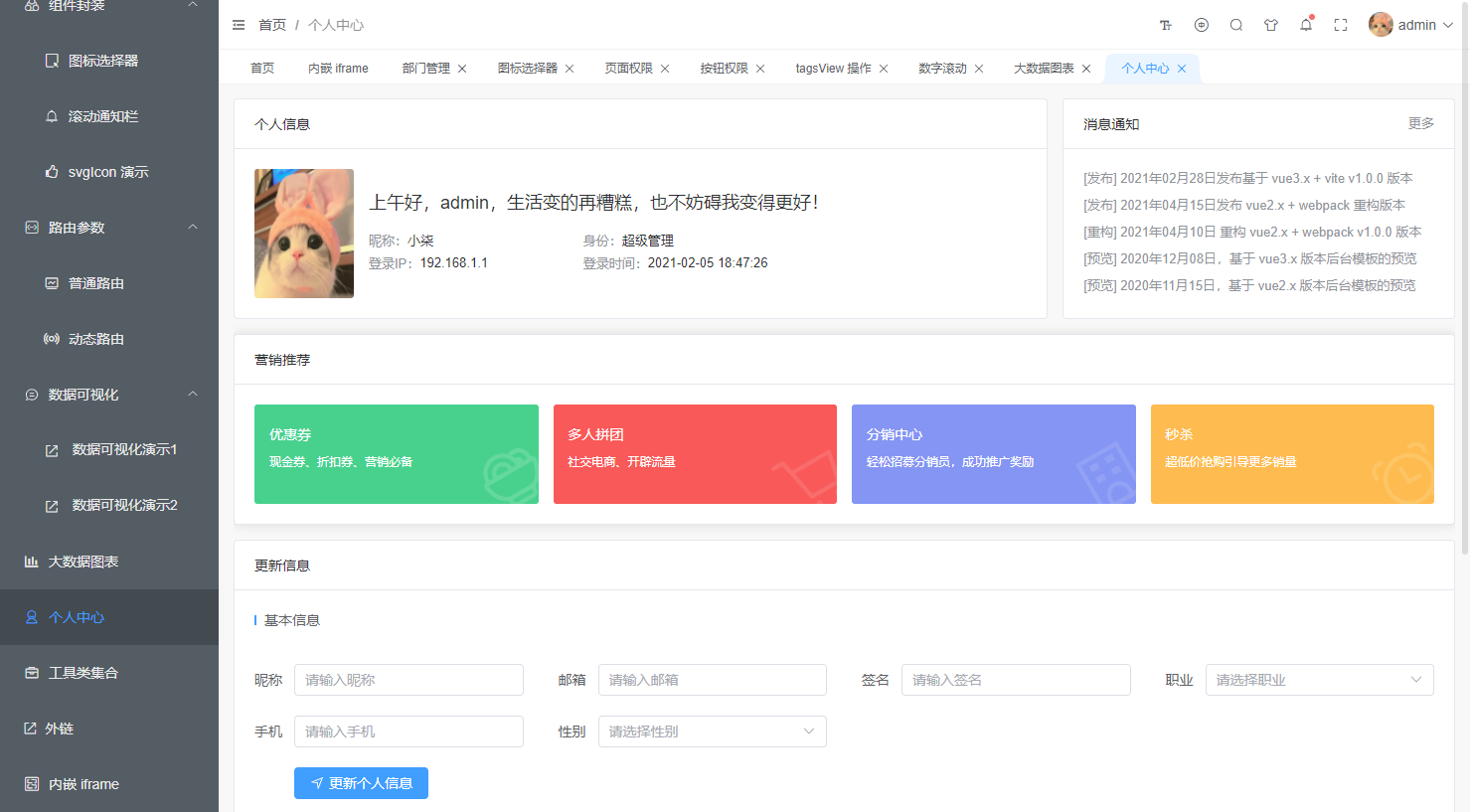Close the 数字滚动 tab
1470x812 pixels.
[x=979, y=69]
